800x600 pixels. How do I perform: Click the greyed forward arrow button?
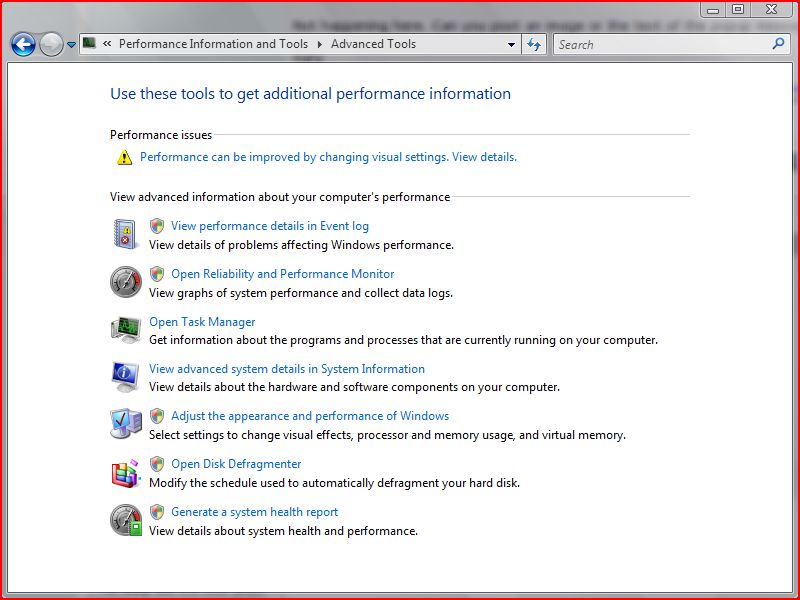51,44
